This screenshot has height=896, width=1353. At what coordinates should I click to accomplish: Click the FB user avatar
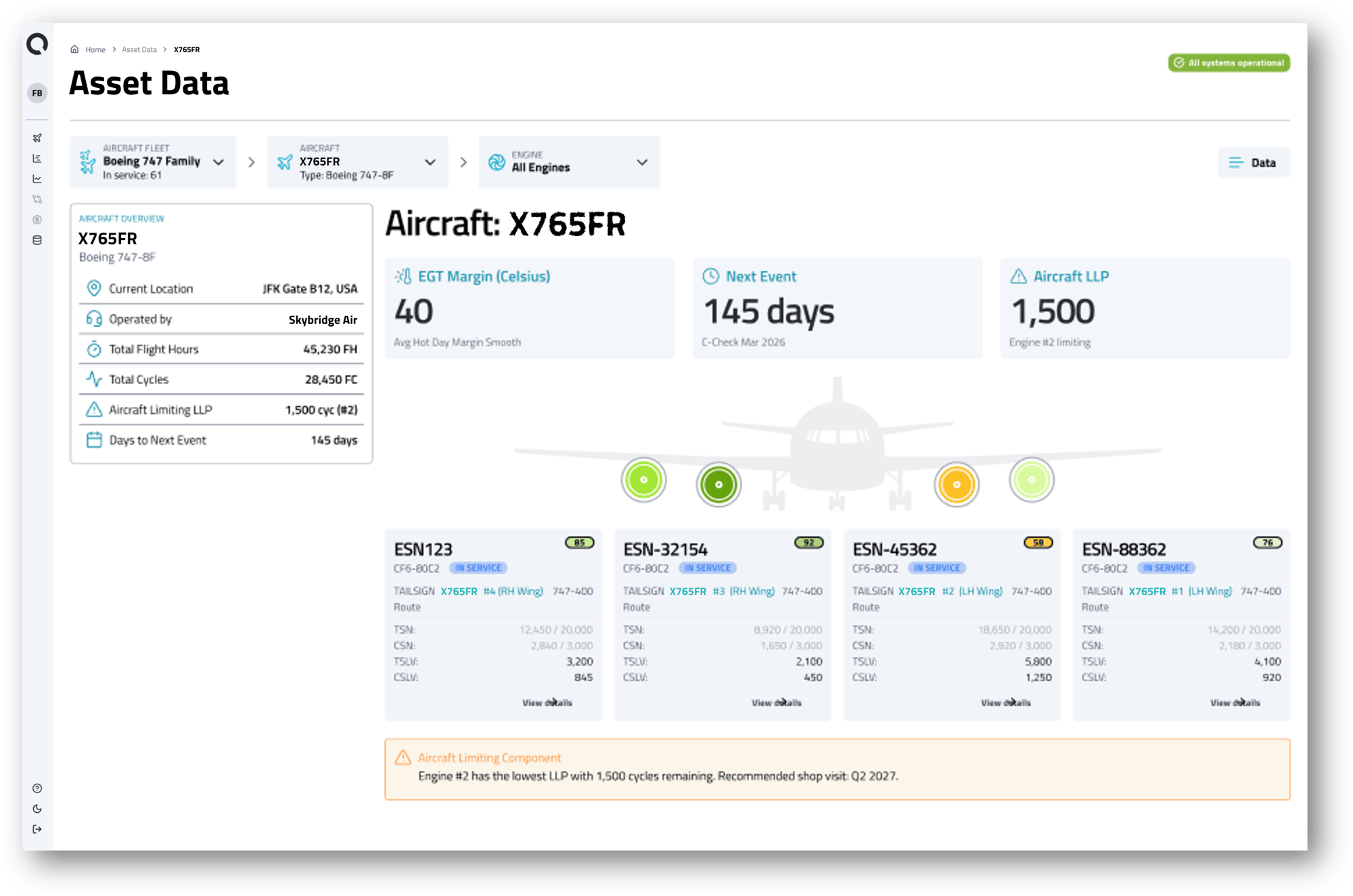[x=37, y=93]
